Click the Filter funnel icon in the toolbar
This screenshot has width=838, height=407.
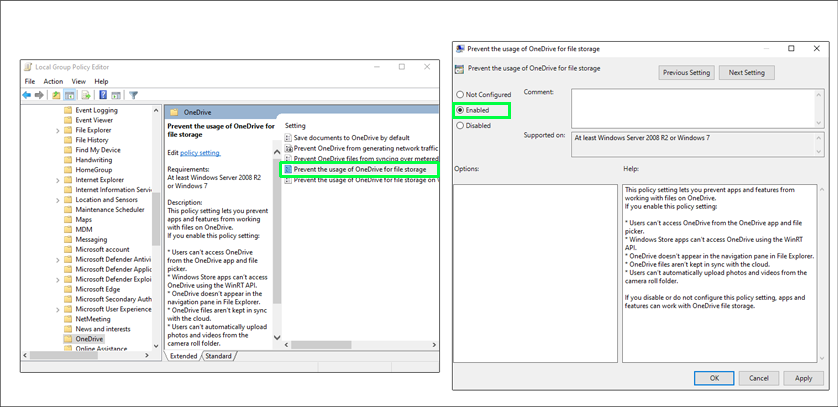(x=134, y=96)
